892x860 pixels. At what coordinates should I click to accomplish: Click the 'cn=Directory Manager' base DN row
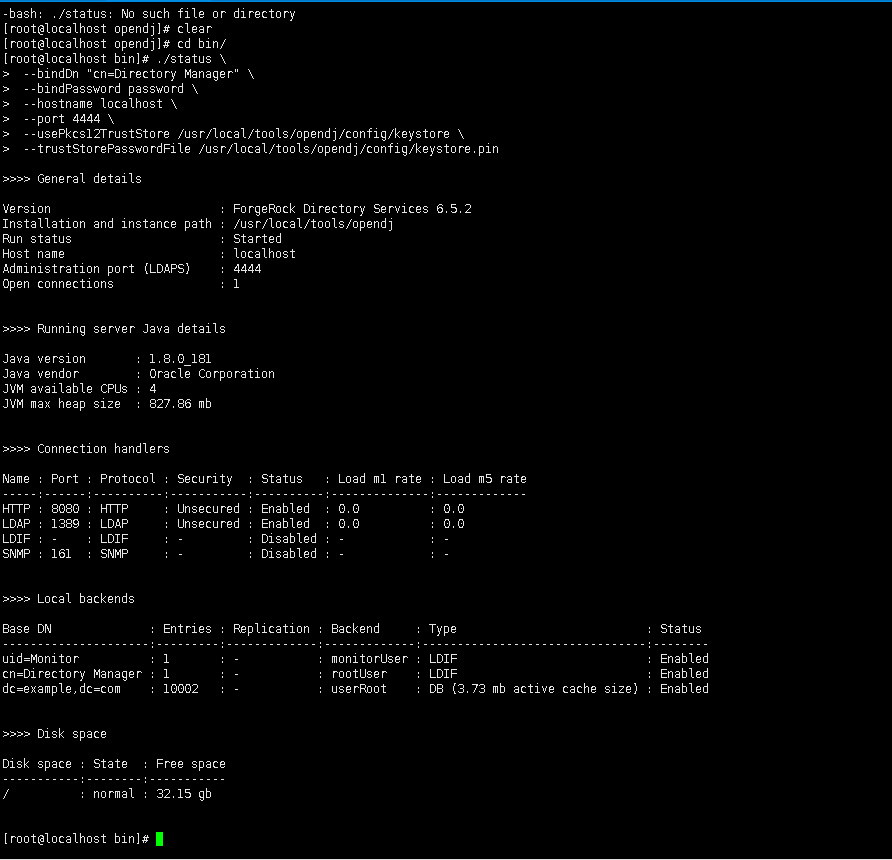72,674
